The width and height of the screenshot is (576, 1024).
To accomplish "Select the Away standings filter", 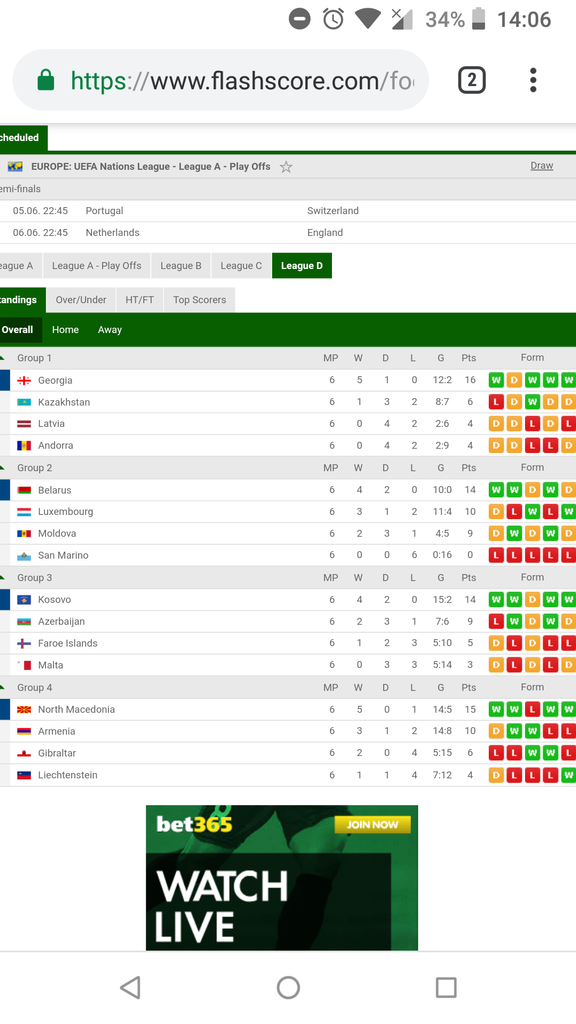I will [110, 330].
